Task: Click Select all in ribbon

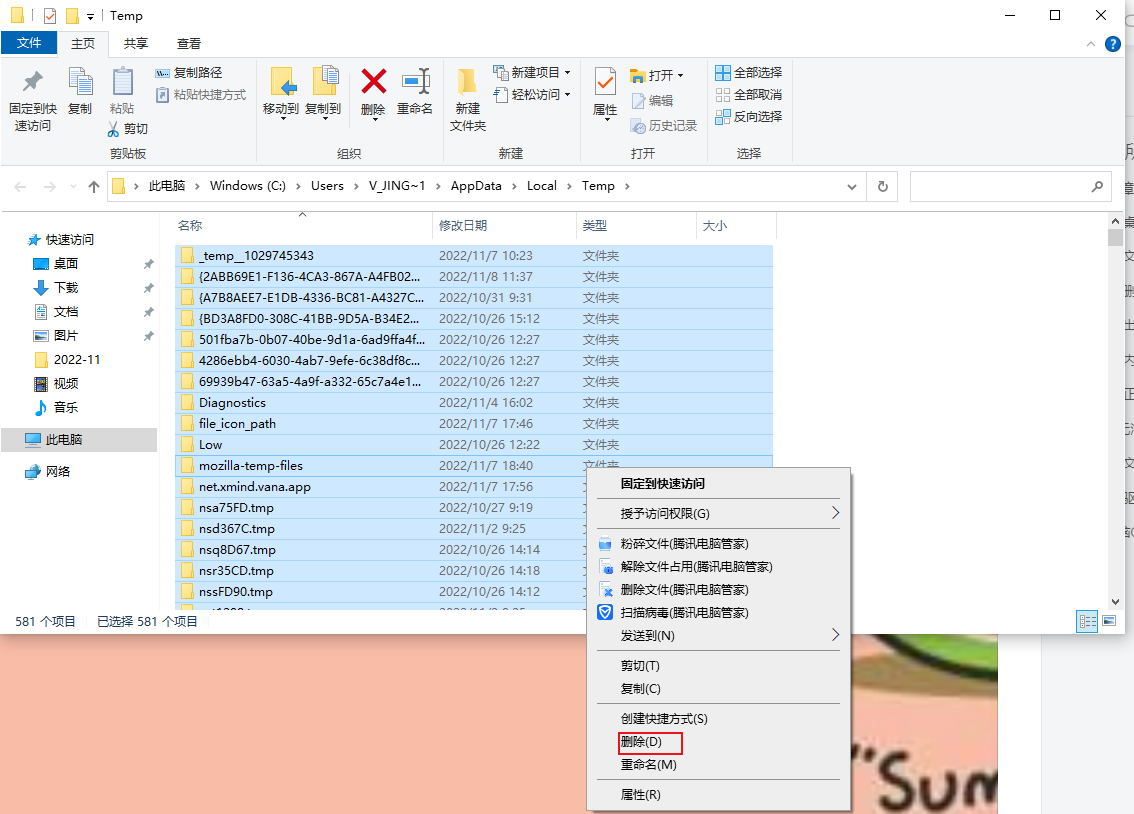Action: pyautogui.click(x=749, y=73)
